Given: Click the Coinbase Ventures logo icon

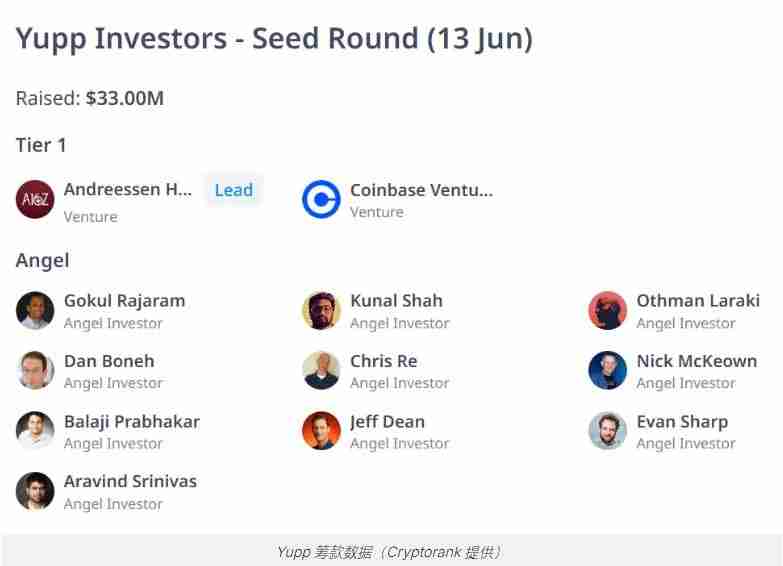Looking at the screenshot, I should tap(321, 199).
